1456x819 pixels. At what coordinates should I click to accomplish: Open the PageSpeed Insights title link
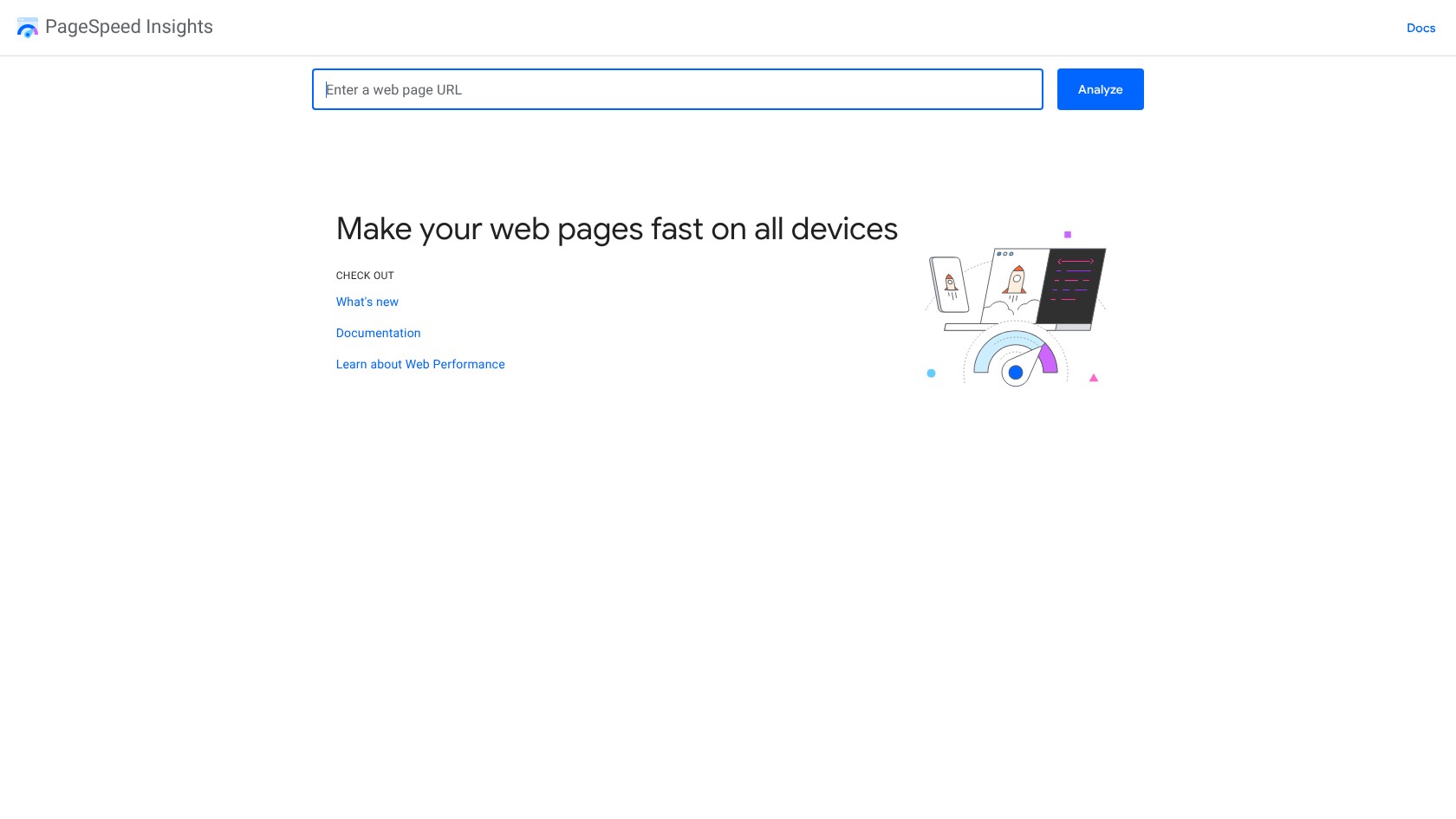click(129, 27)
